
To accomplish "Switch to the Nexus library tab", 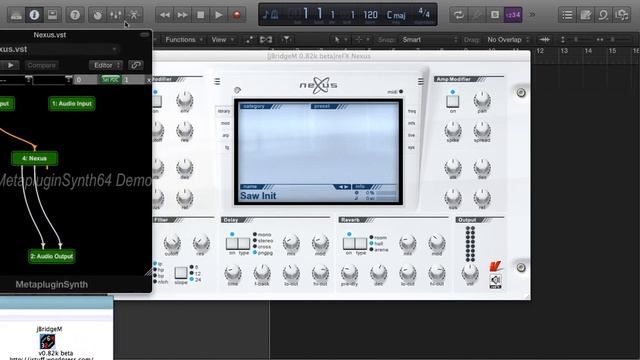I will click(x=224, y=111).
